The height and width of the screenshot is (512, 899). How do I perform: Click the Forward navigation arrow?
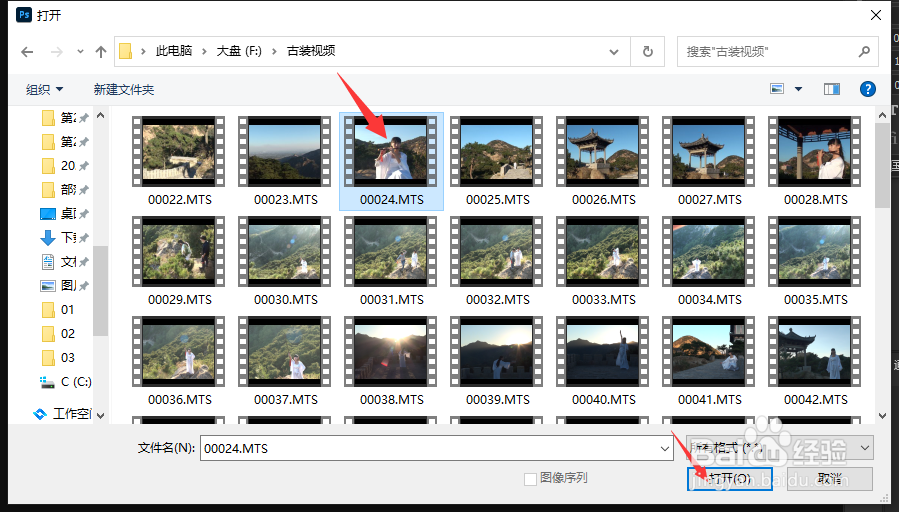click(57, 52)
